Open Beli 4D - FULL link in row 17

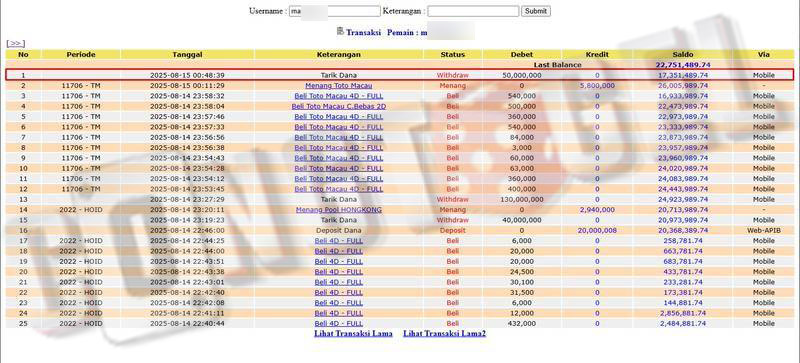point(339,241)
